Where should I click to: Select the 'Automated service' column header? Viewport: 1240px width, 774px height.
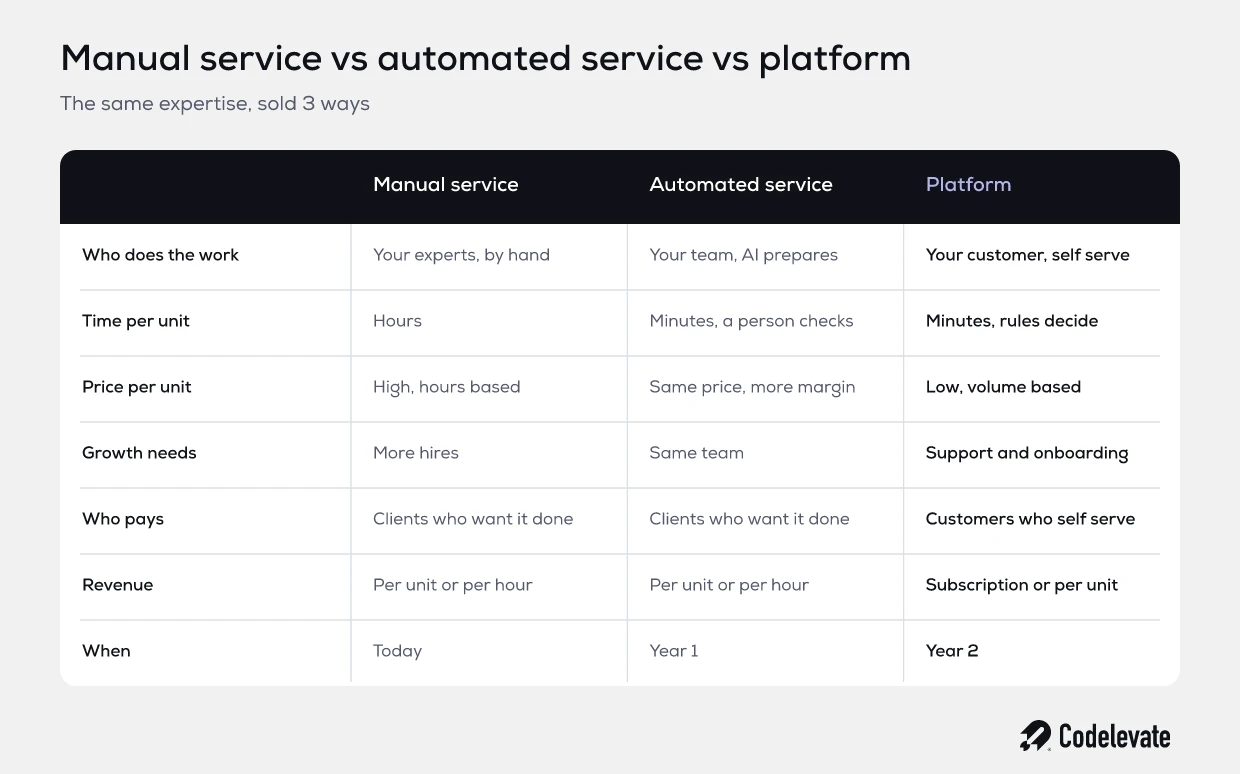coord(741,185)
